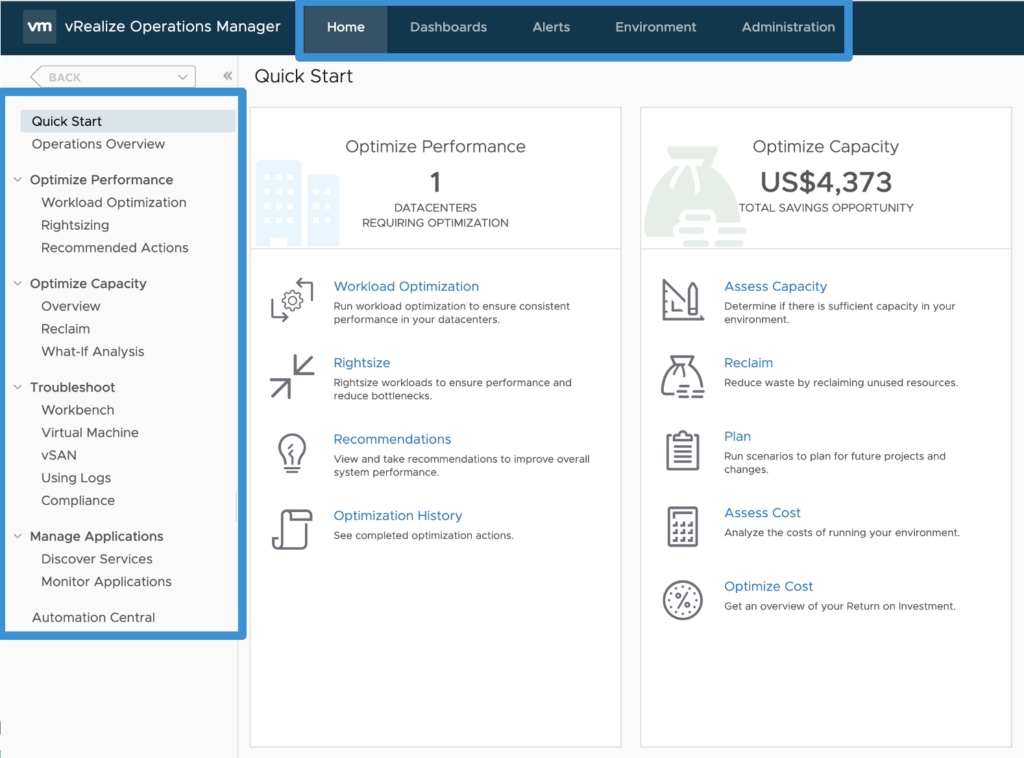Click the Rightsize inward arrows icon
The width and height of the screenshot is (1024, 758).
tap(292, 376)
